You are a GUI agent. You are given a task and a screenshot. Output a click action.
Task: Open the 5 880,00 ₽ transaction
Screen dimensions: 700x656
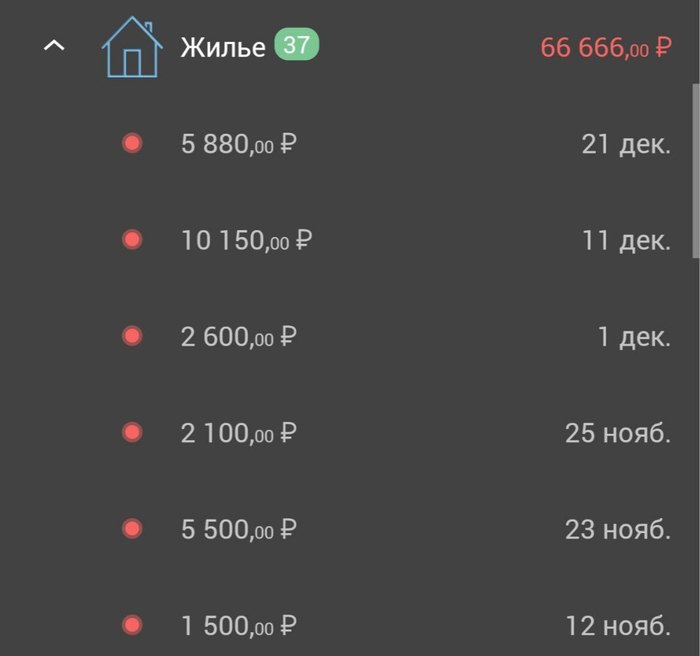pos(239,144)
